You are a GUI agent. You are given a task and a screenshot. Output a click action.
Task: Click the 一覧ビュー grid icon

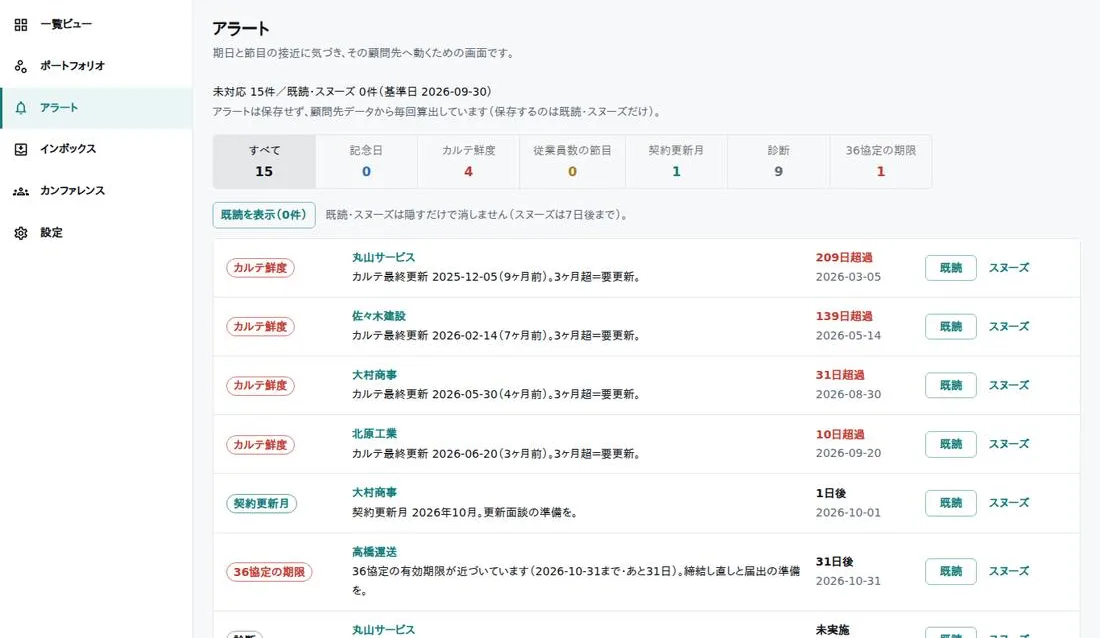(x=20, y=25)
